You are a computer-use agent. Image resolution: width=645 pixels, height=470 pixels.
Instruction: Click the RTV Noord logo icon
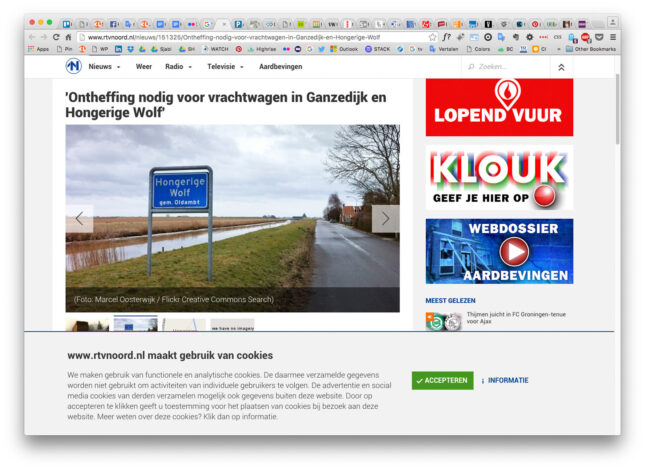73,66
